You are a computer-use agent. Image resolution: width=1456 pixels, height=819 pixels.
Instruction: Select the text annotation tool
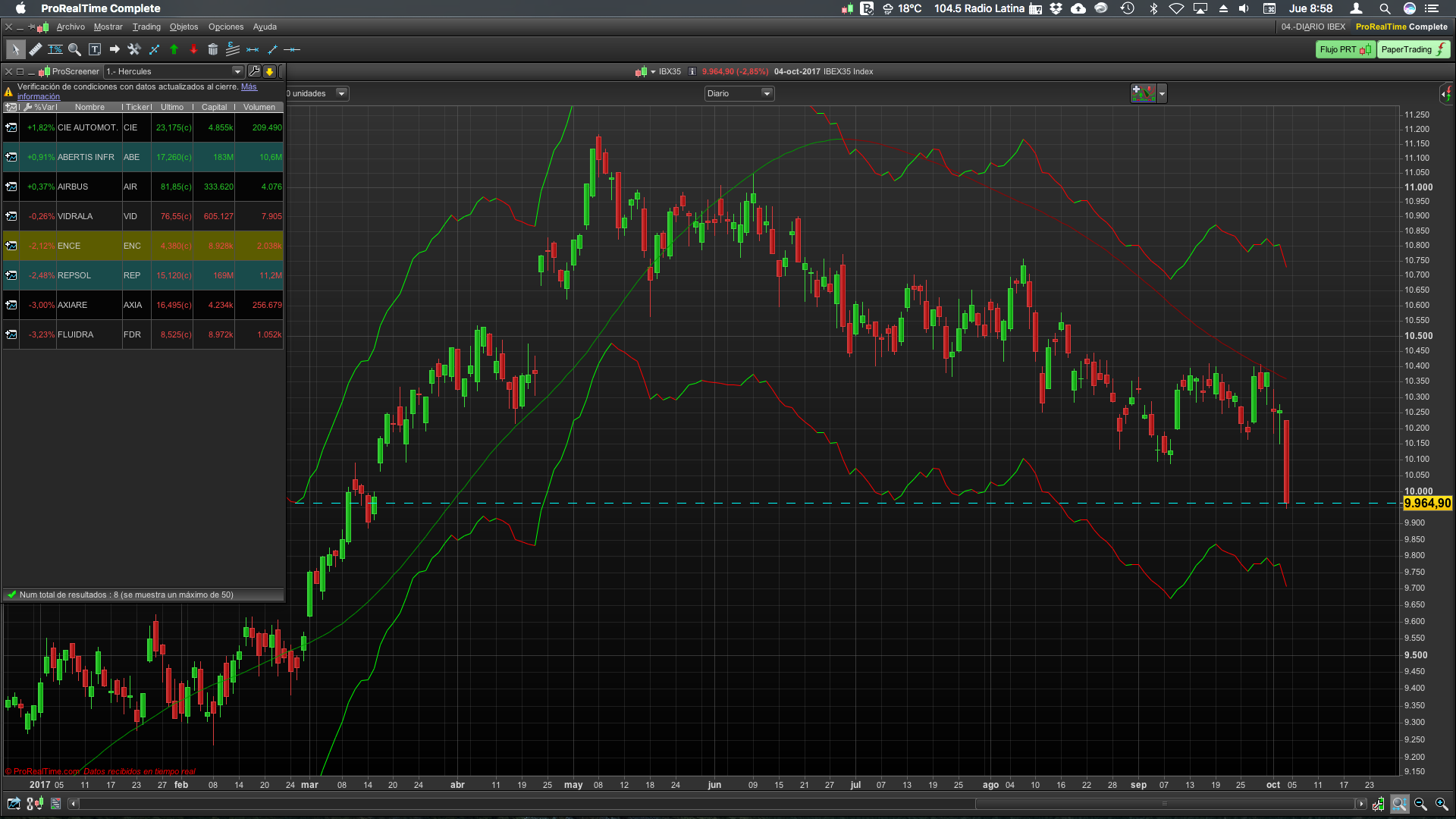click(95, 49)
